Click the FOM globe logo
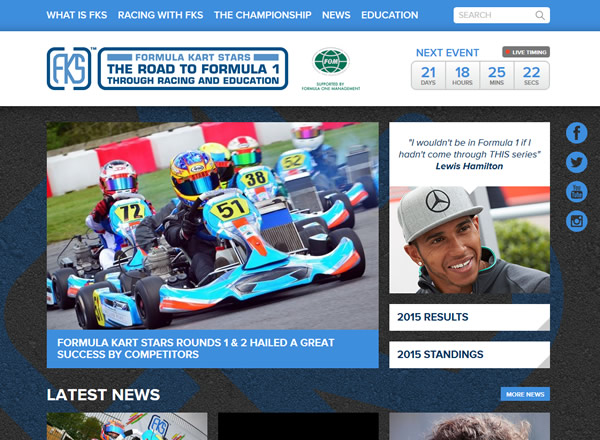Screen dimensions: 600x440 (331, 61)
